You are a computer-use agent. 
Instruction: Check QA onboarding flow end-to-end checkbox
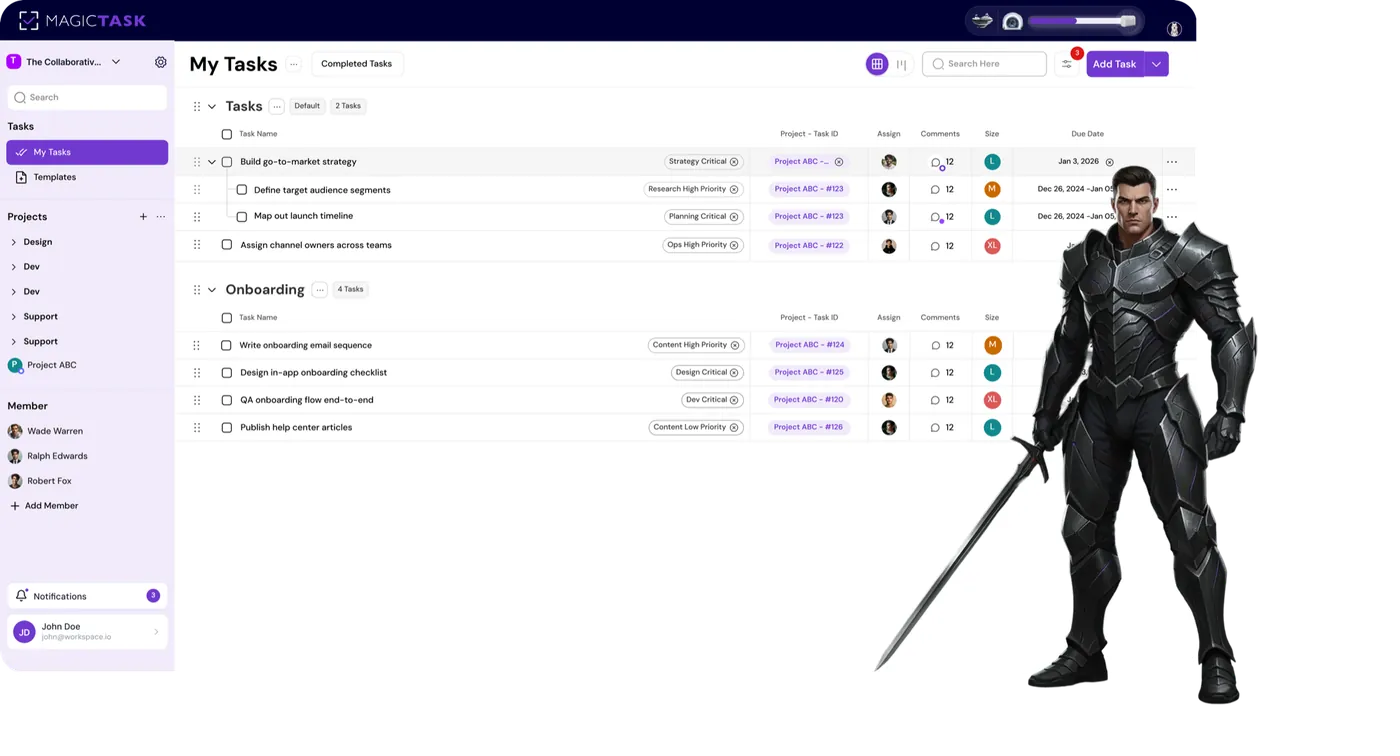coord(227,400)
